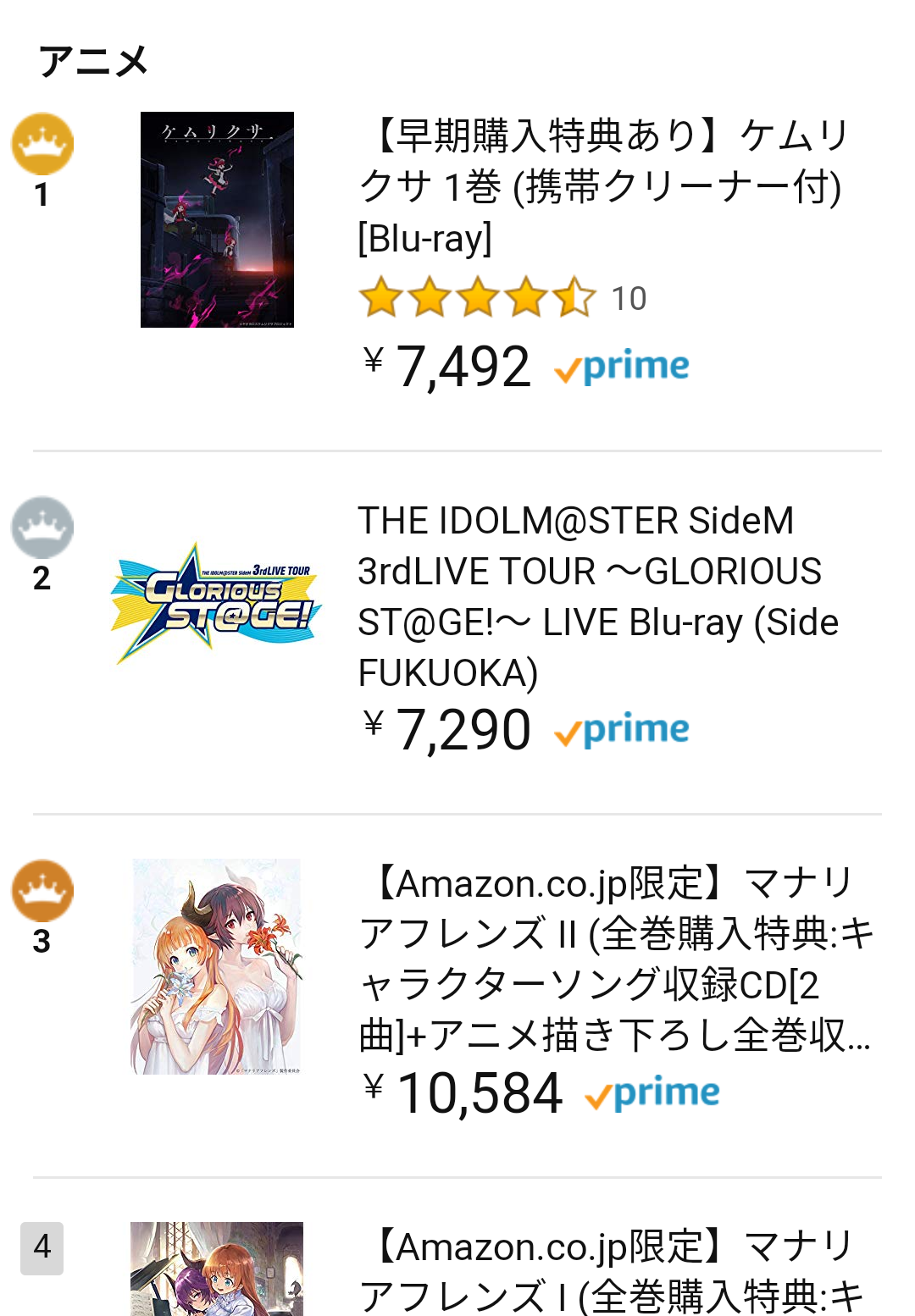915x1316 pixels.
Task: Open the マナリアフレンズ I cover thumbnail
Action: click(x=217, y=1269)
